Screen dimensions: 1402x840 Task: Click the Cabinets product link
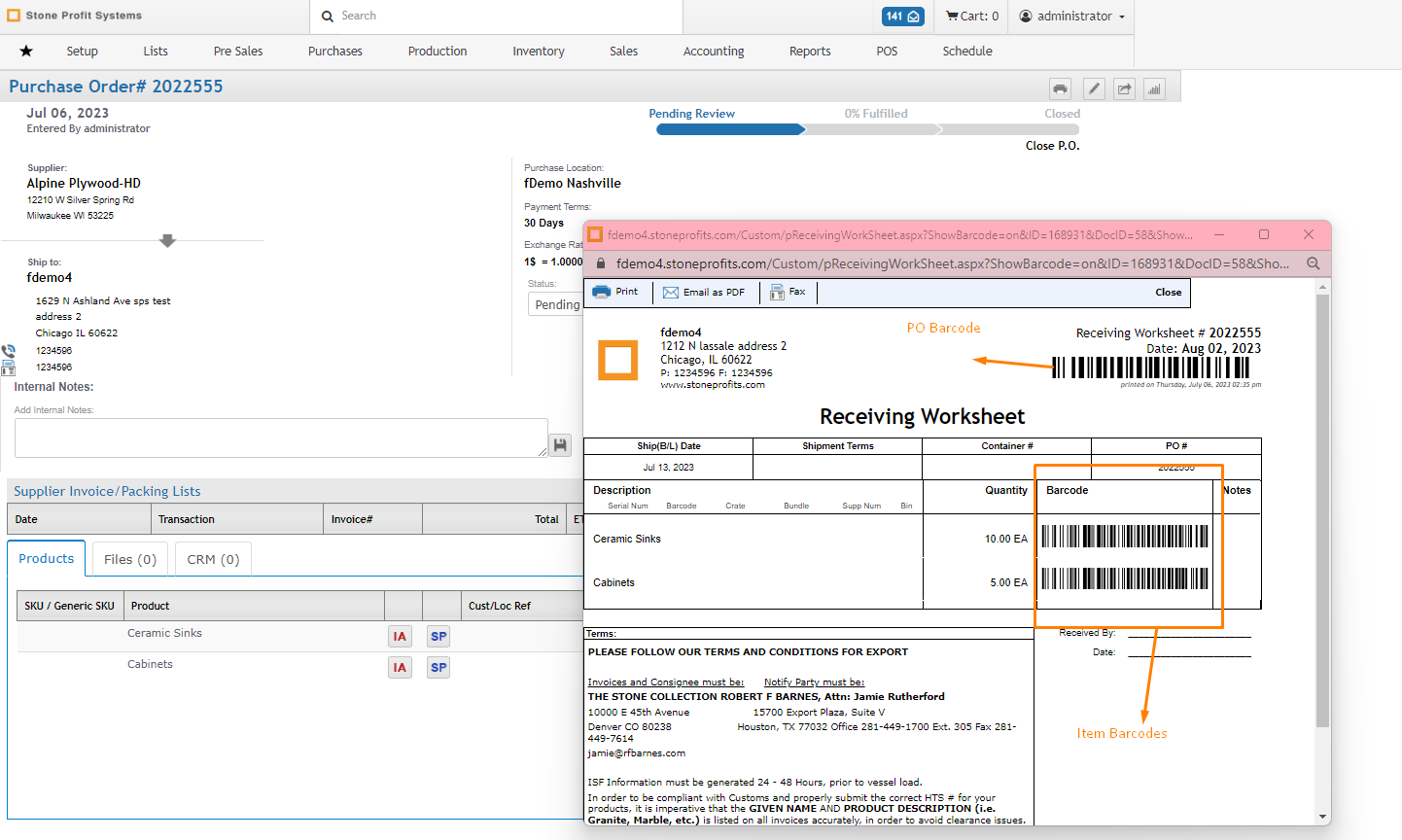point(150,664)
